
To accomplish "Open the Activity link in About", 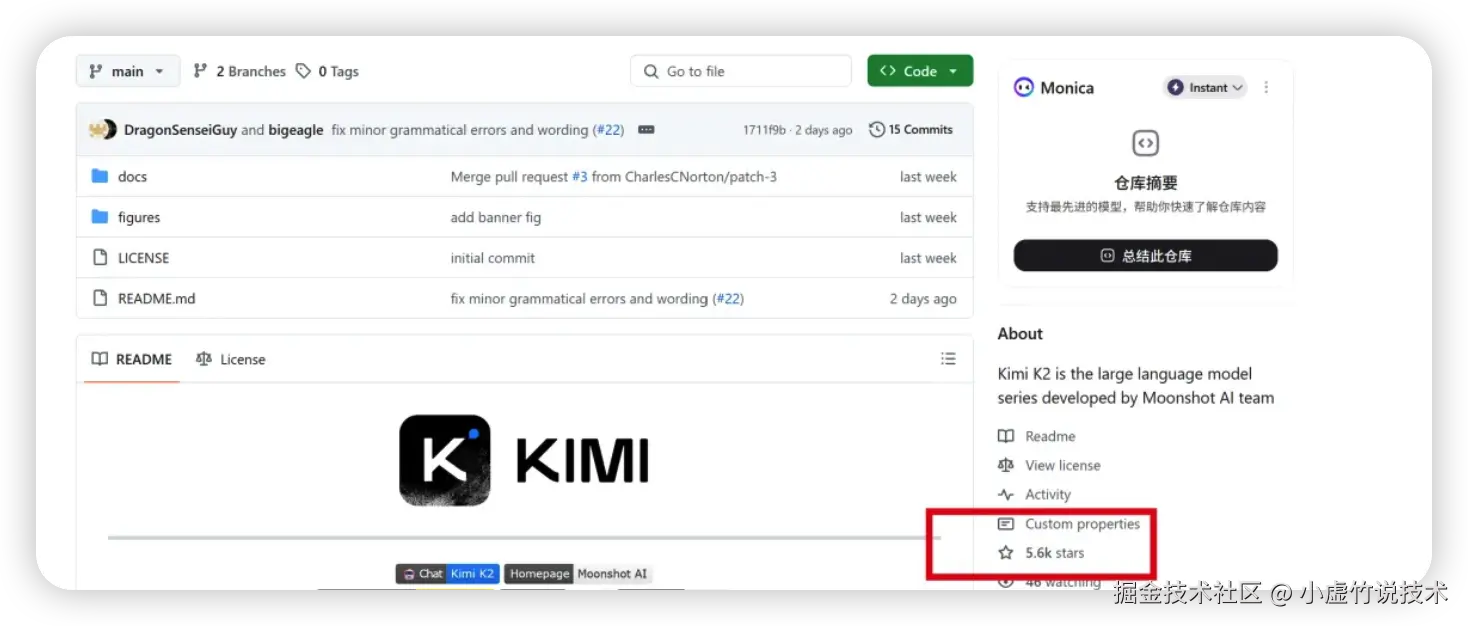I will point(1047,495).
